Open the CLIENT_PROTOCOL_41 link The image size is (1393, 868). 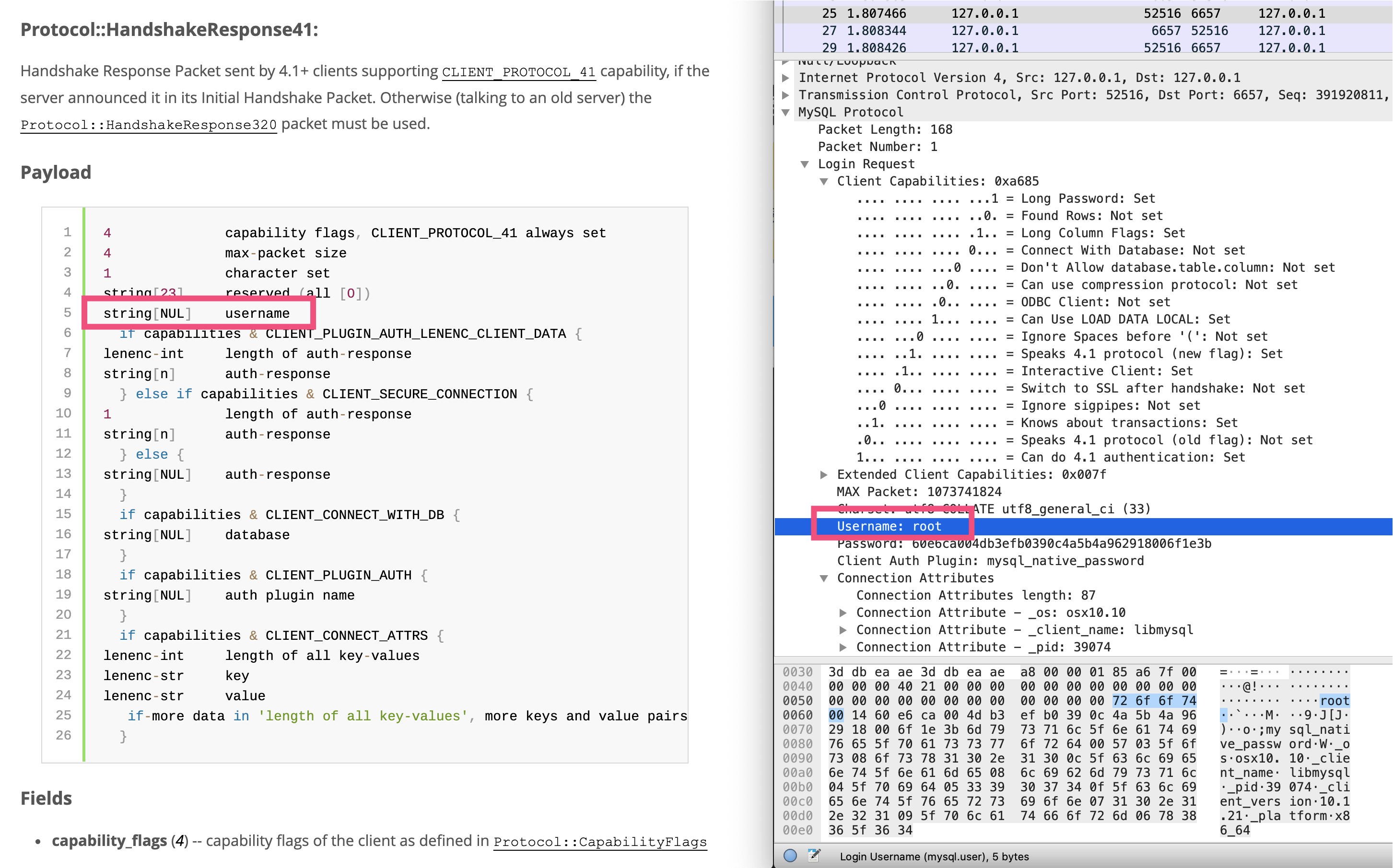pos(518,72)
